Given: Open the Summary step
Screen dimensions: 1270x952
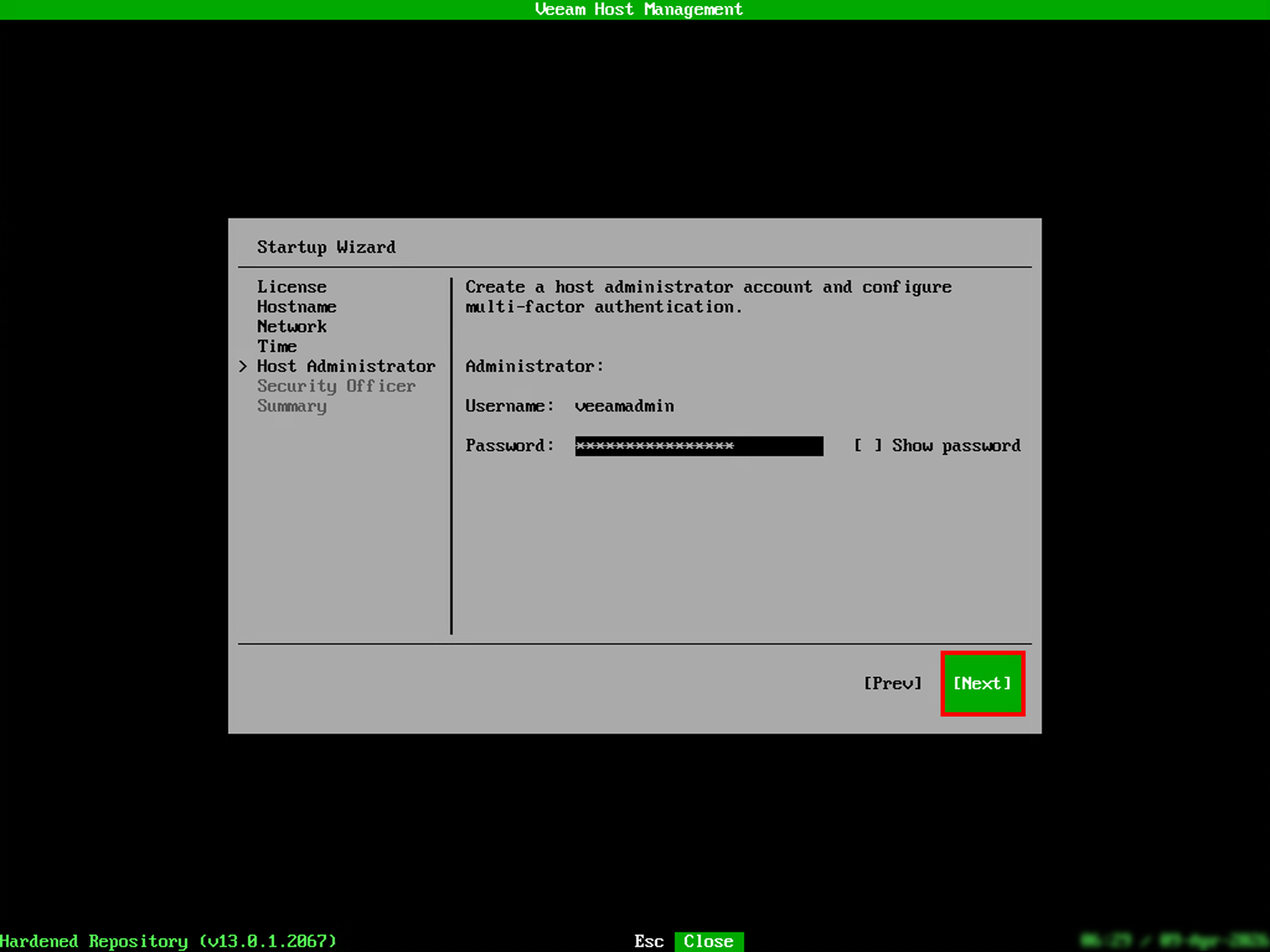Looking at the screenshot, I should pos(291,405).
